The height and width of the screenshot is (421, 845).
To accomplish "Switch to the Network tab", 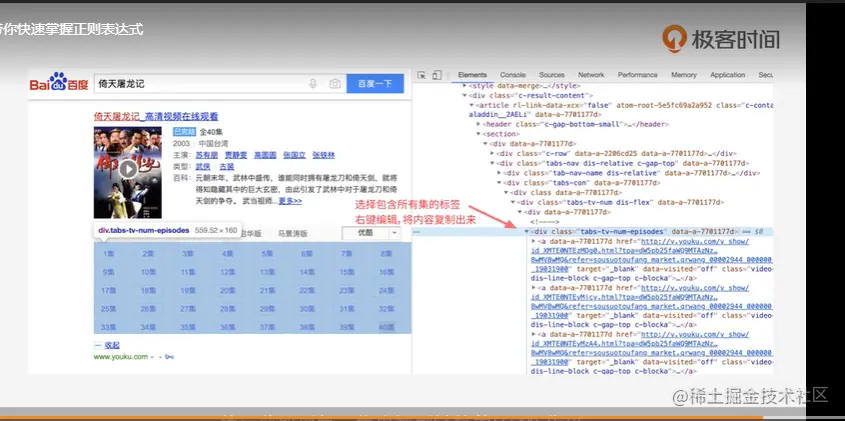I will point(591,75).
